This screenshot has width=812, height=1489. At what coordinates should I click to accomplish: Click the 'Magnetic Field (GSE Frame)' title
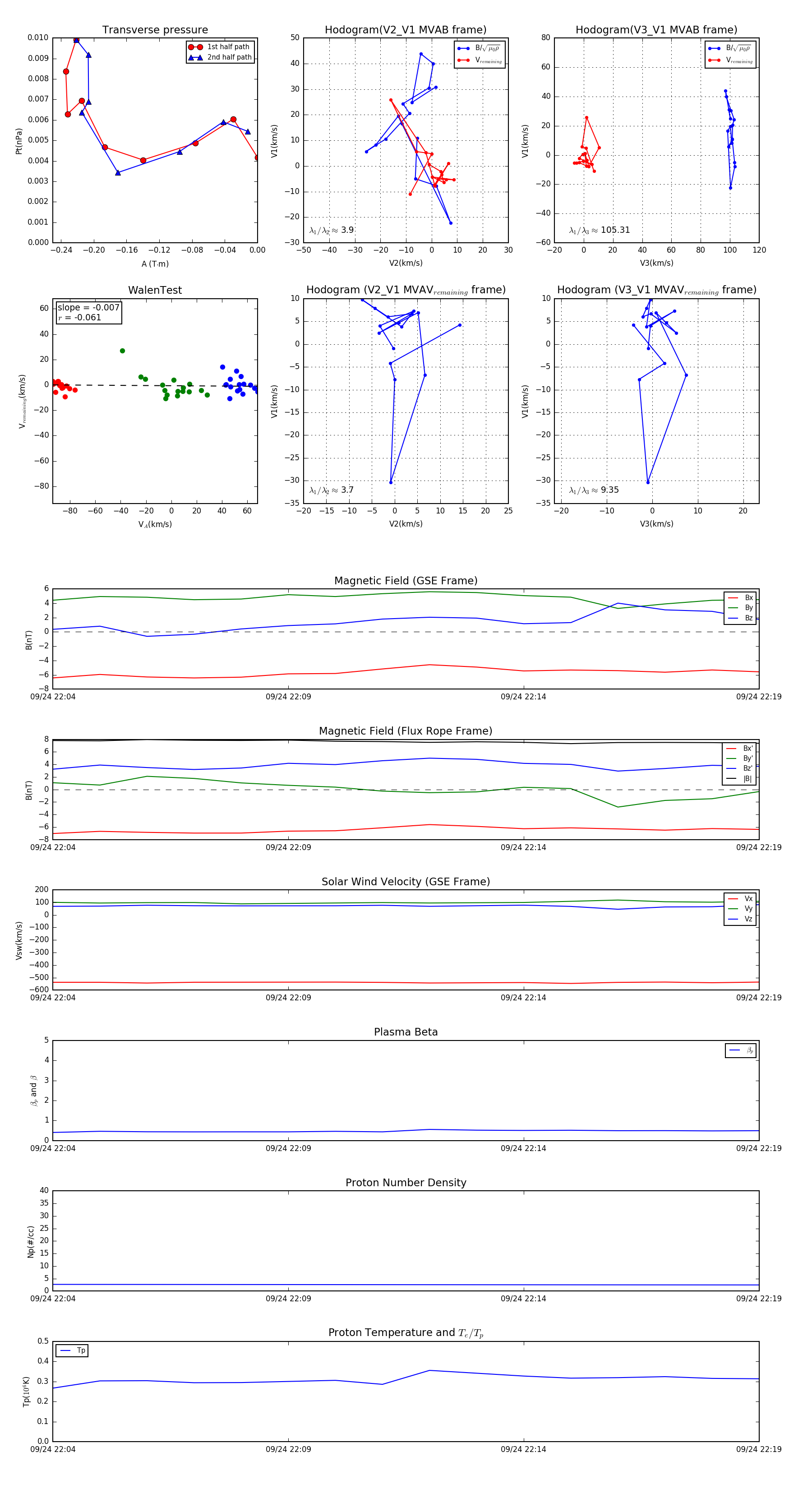(406, 581)
